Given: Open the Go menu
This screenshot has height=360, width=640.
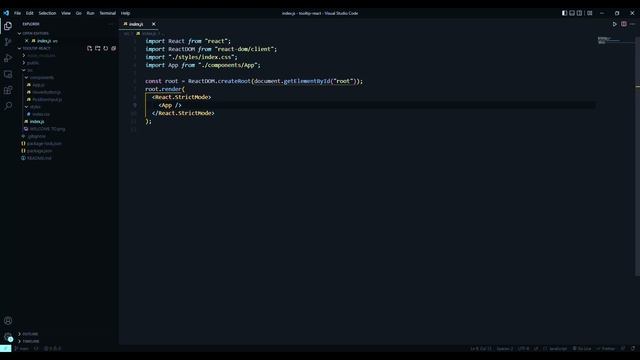Looking at the screenshot, I should click(x=78, y=13).
